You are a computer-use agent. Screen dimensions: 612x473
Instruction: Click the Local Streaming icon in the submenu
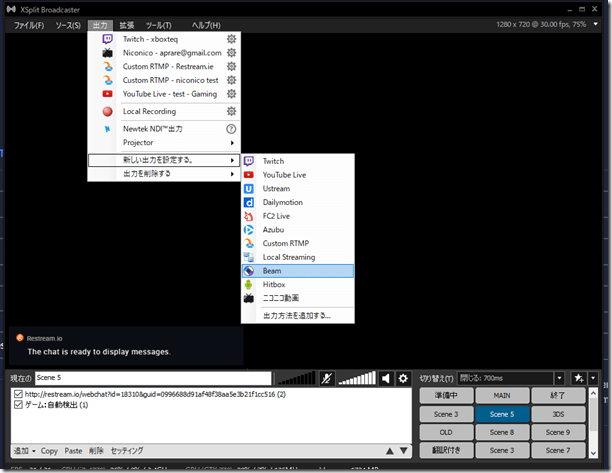pyautogui.click(x=249, y=257)
